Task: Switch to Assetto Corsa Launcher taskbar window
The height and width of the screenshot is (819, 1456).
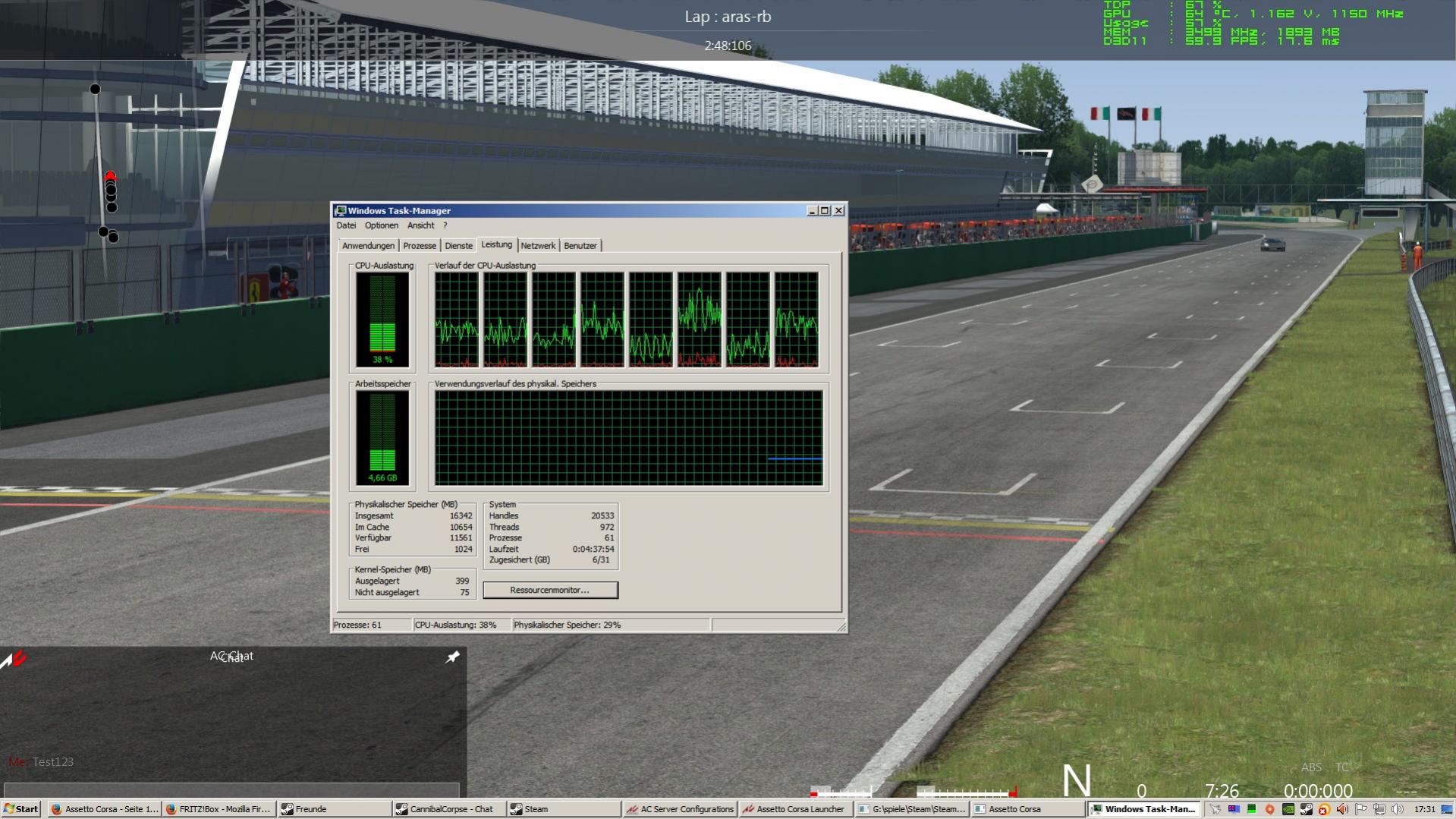Action: [x=795, y=809]
